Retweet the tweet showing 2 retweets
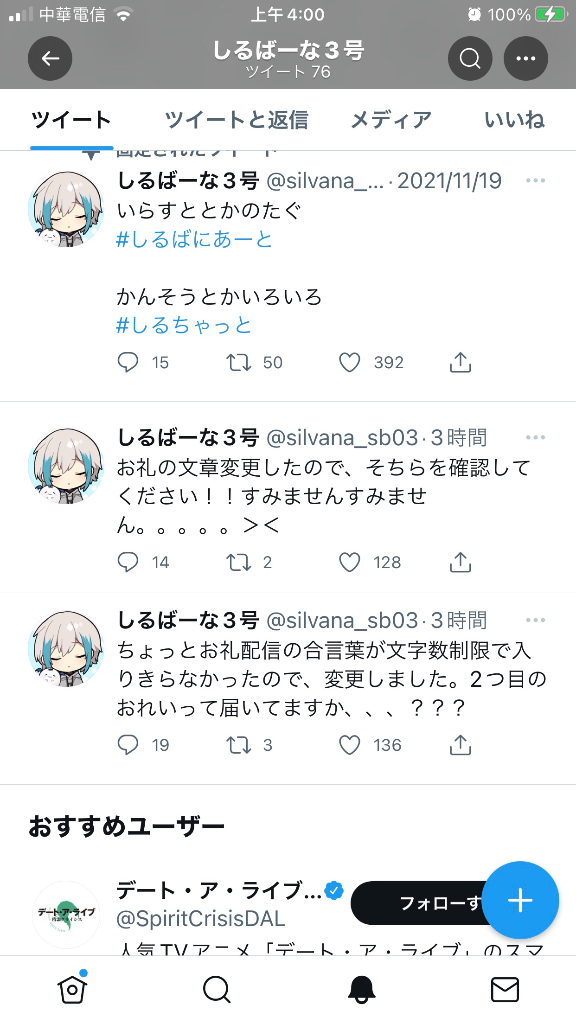The width and height of the screenshot is (576, 1024). 238,562
